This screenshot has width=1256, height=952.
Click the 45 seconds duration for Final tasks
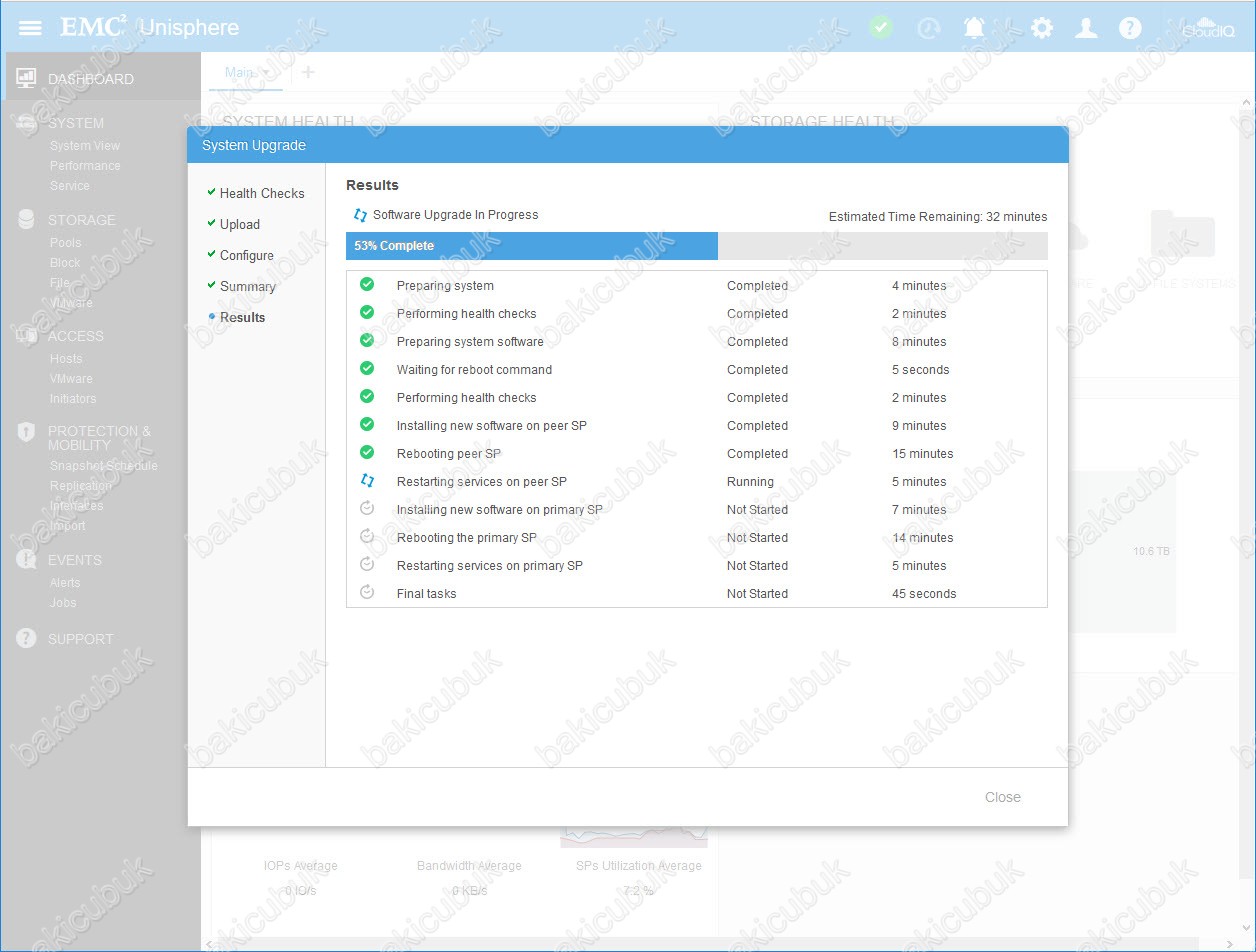tap(924, 594)
